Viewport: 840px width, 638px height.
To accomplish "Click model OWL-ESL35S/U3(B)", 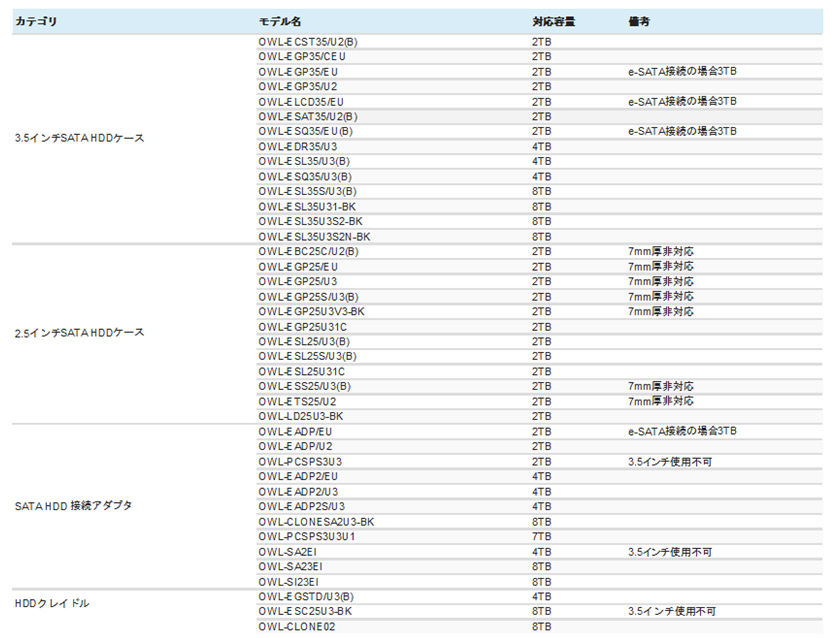I will pyautogui.click(x=308, y=192).
